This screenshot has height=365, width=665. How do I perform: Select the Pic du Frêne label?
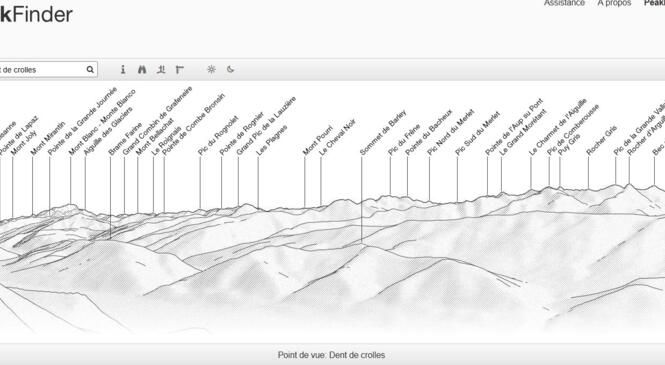(x=404, y=139)
